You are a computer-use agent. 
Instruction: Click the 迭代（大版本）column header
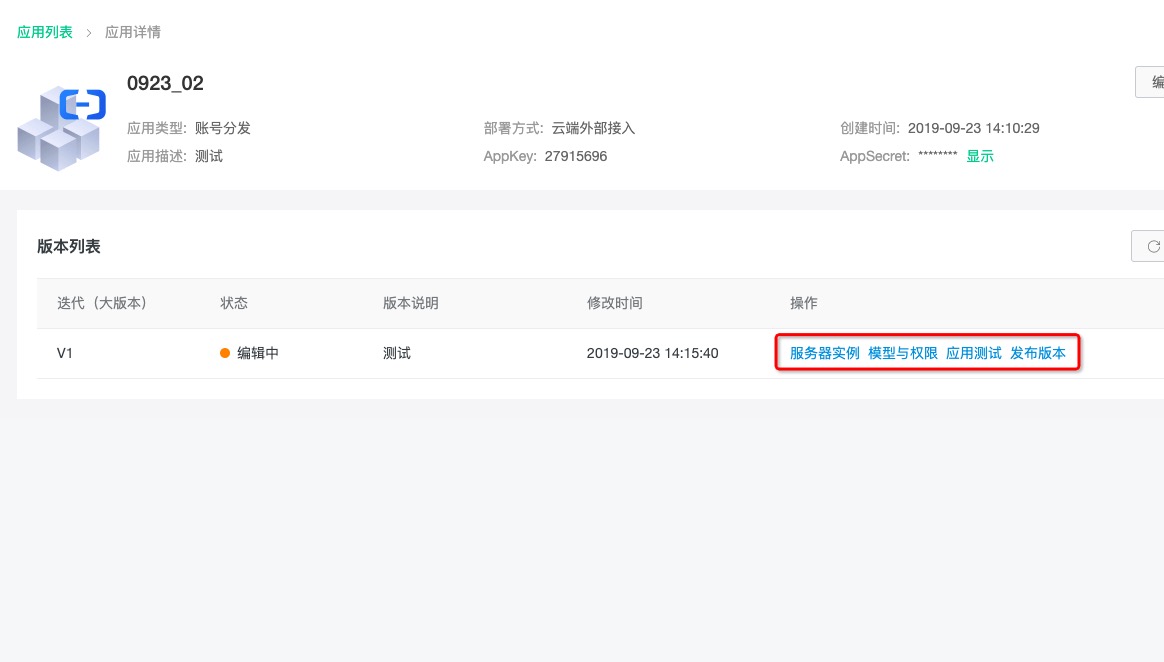click(102, 303)
